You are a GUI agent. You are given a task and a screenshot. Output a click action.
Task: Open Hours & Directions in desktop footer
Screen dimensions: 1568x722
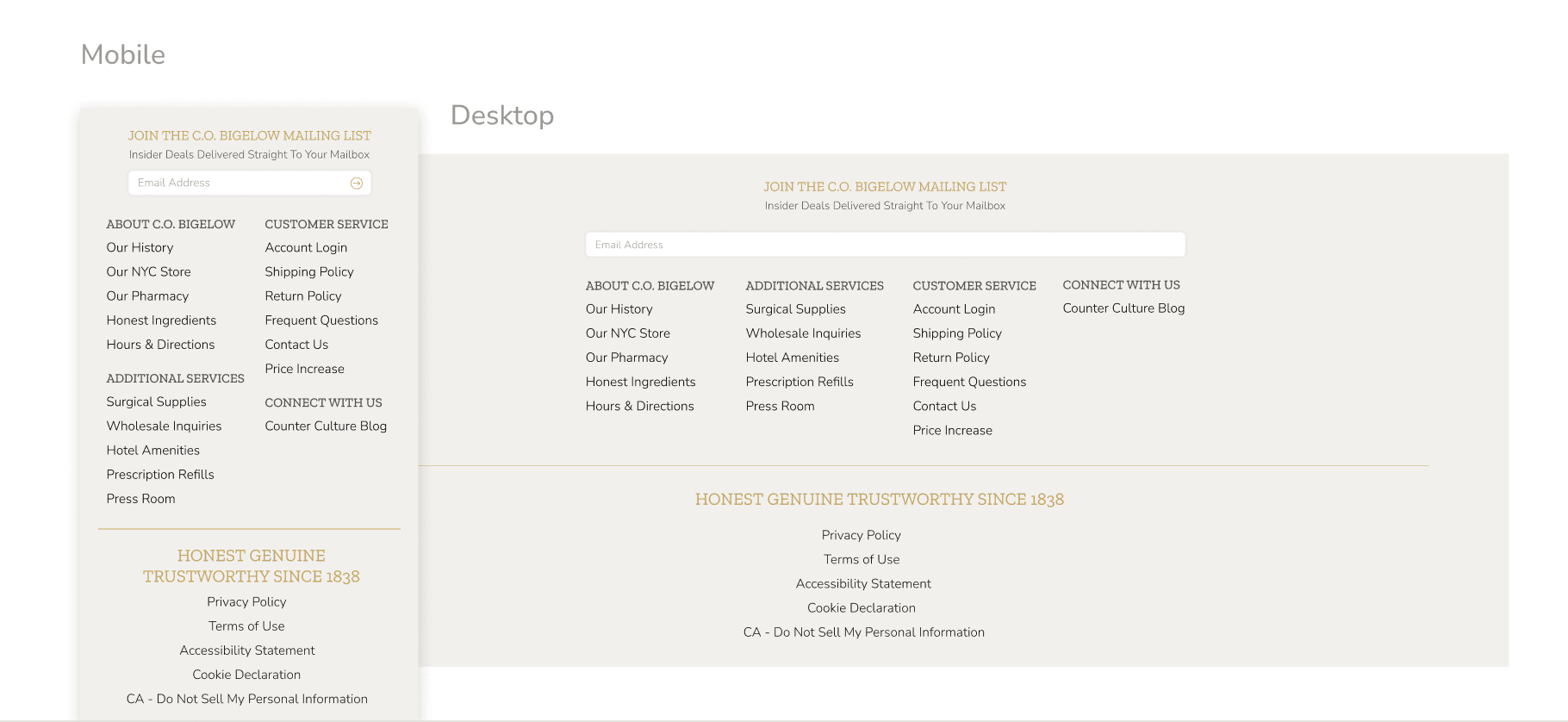coord(639,405)
